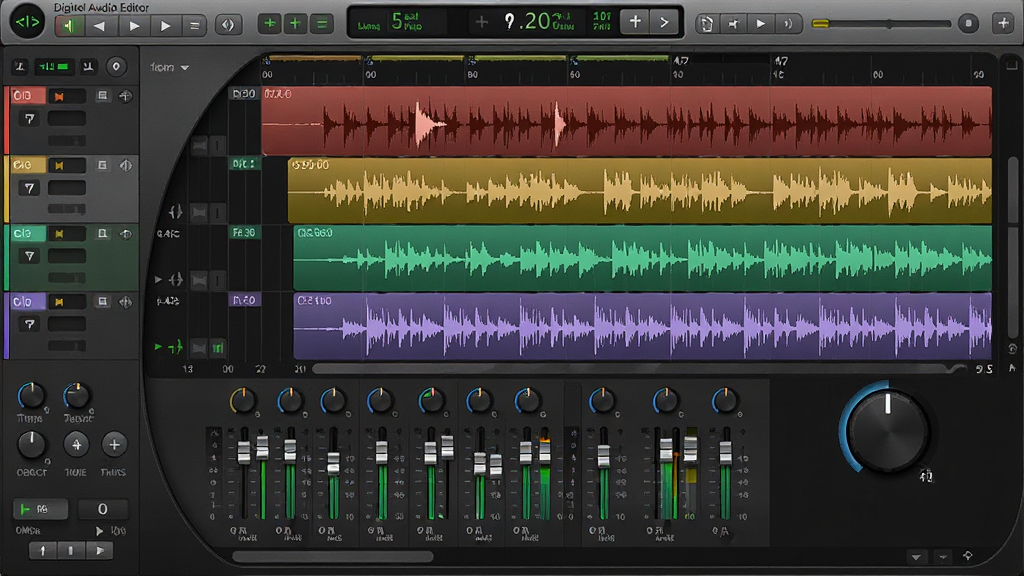This screenshot has height=576, width=1024.
Task: Toggle the green meter button above track list
Action: 53,67
